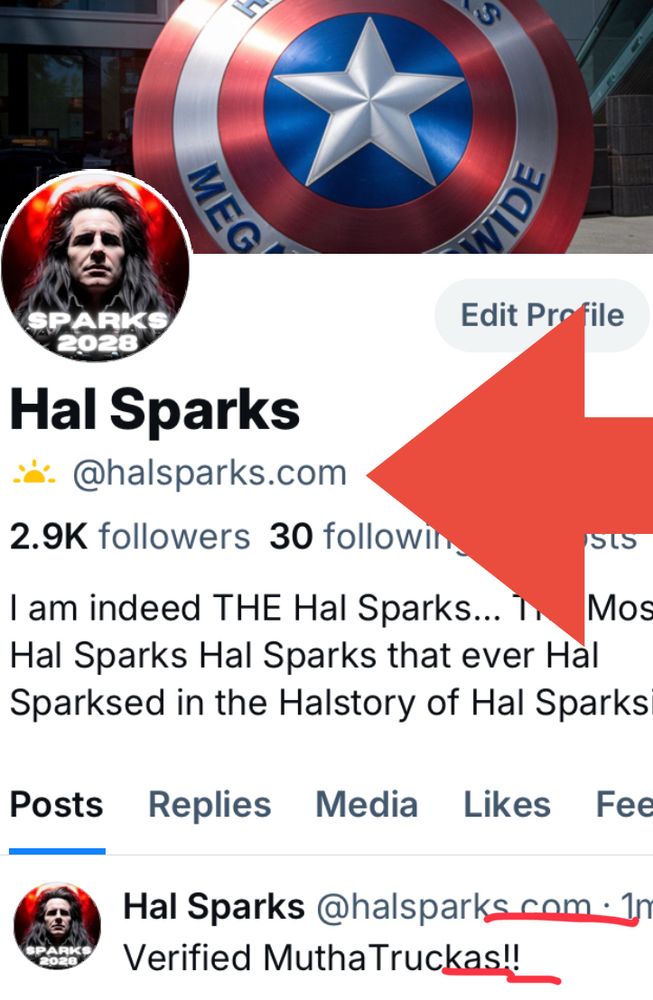The height and width of the screenshot is (1000, 653).
Task: Open the large Sparks 2028 profile avatar
Action: click(96, 266)
